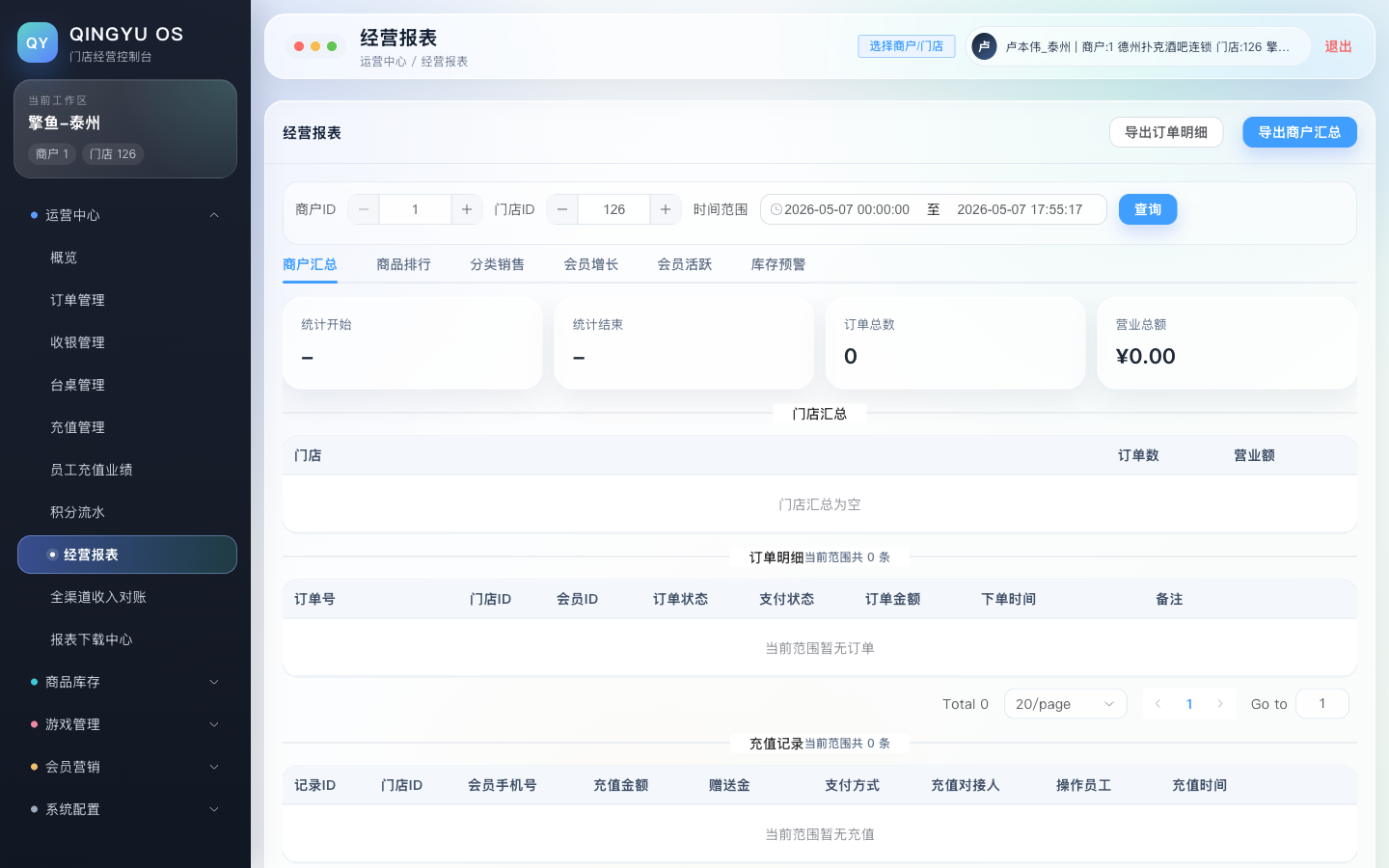Click the end date 2026-05-07 17:55:17
The height and width of the screenshot is (868, 1389).
pyautogui.click(x=1020, y=209)
